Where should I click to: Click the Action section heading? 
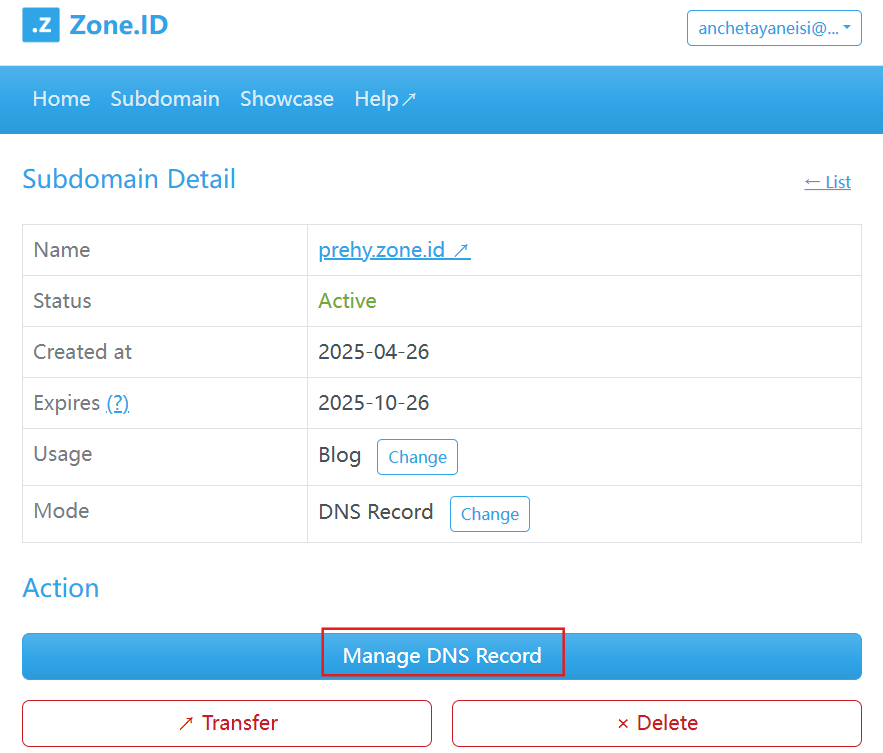tap(61, 587)
